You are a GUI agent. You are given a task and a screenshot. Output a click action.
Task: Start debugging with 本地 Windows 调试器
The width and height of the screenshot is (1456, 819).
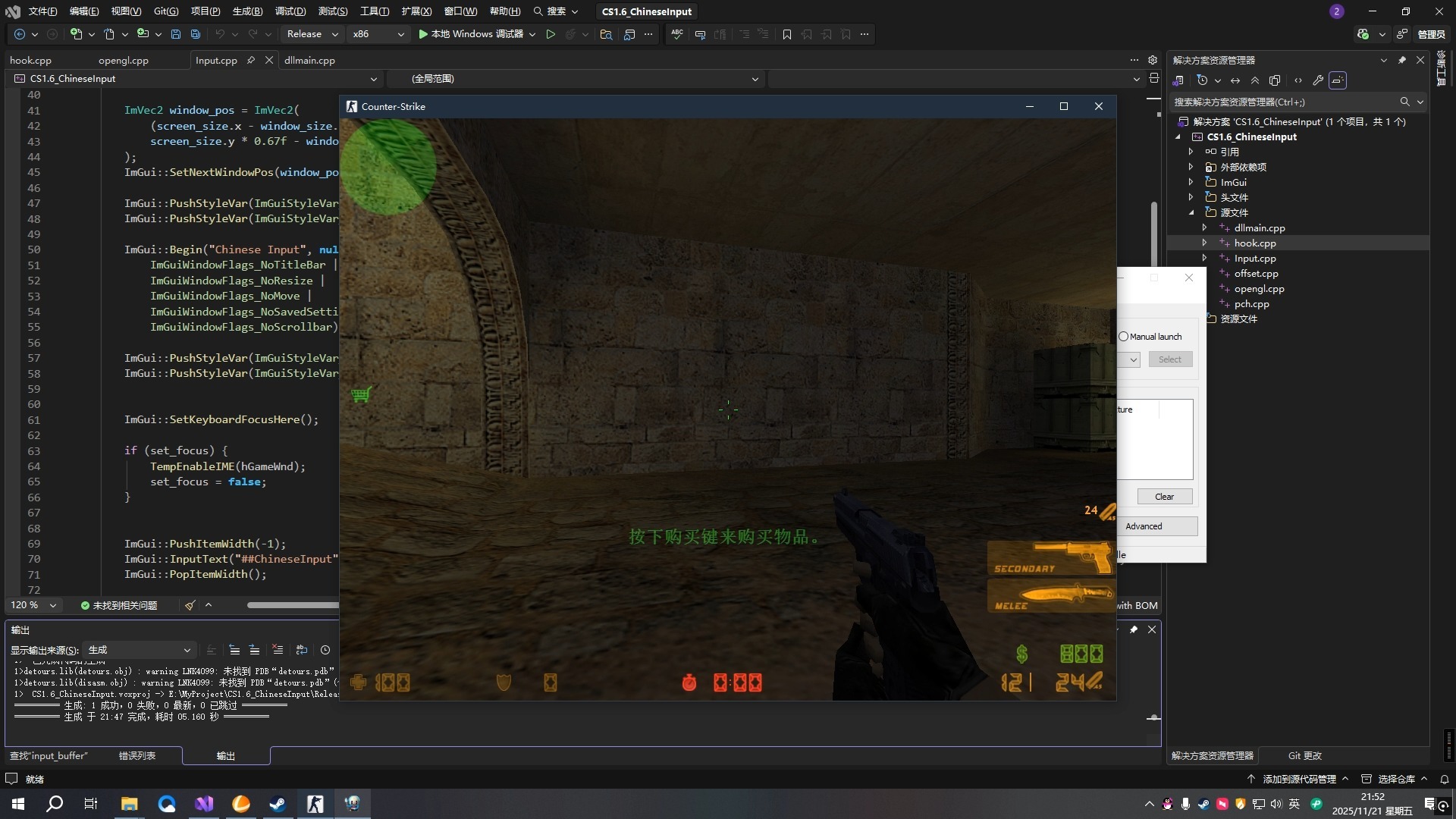[x=471, y=34]
